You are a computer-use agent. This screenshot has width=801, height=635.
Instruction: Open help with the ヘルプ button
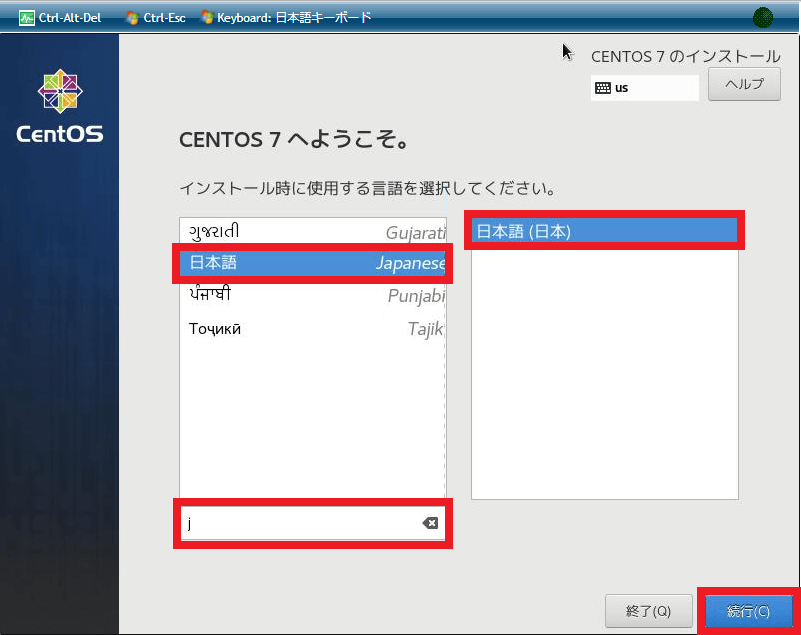tap(744, 84)
